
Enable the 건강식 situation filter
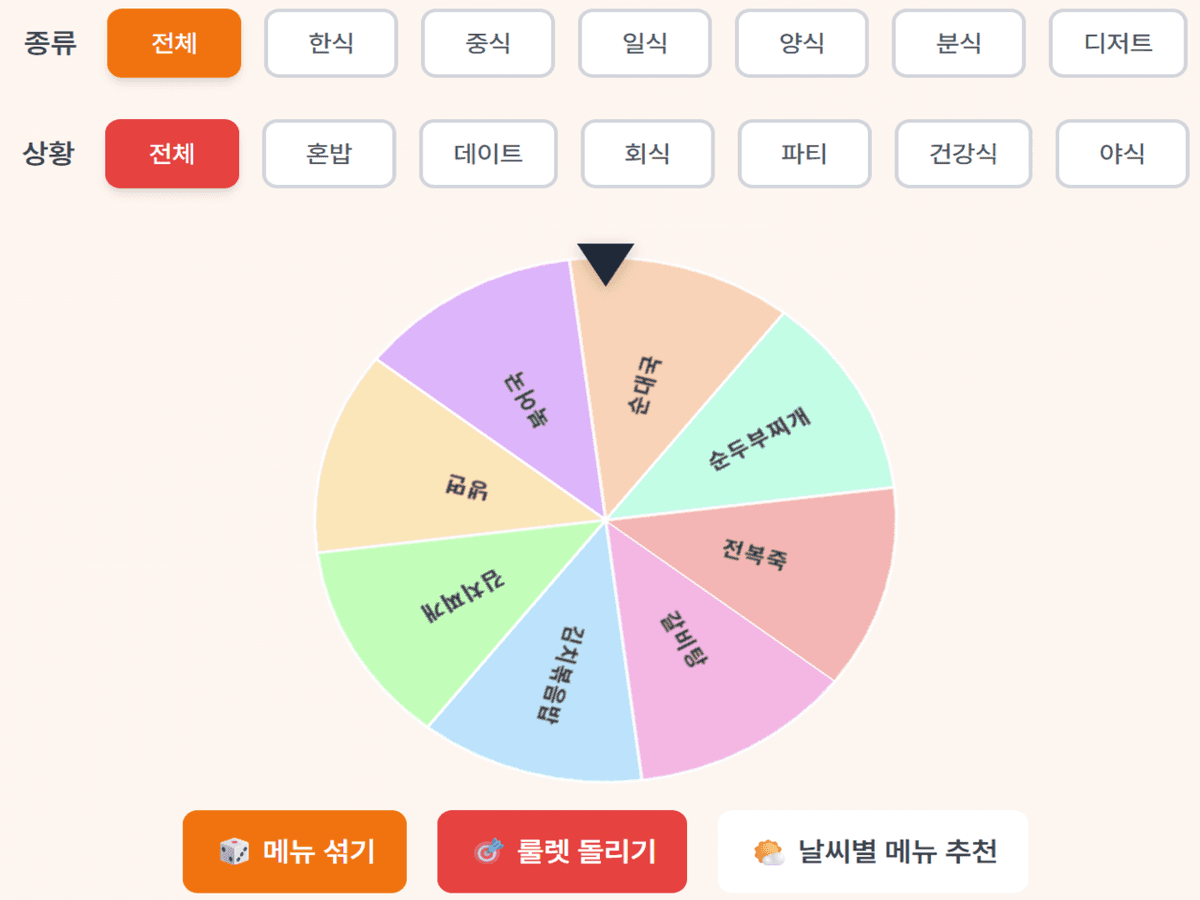(x=963, y=154)
